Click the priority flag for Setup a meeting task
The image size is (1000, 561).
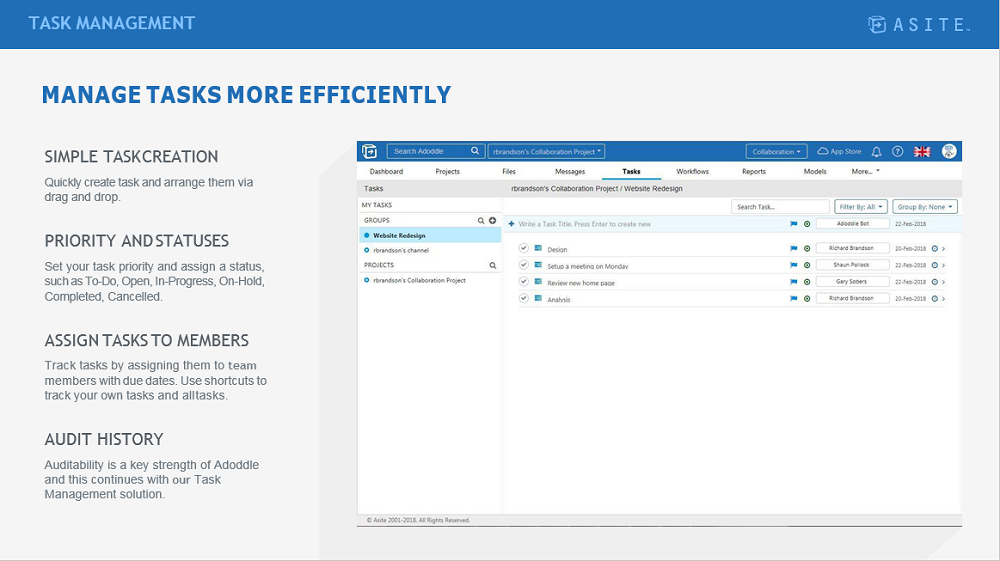point(793,265)
